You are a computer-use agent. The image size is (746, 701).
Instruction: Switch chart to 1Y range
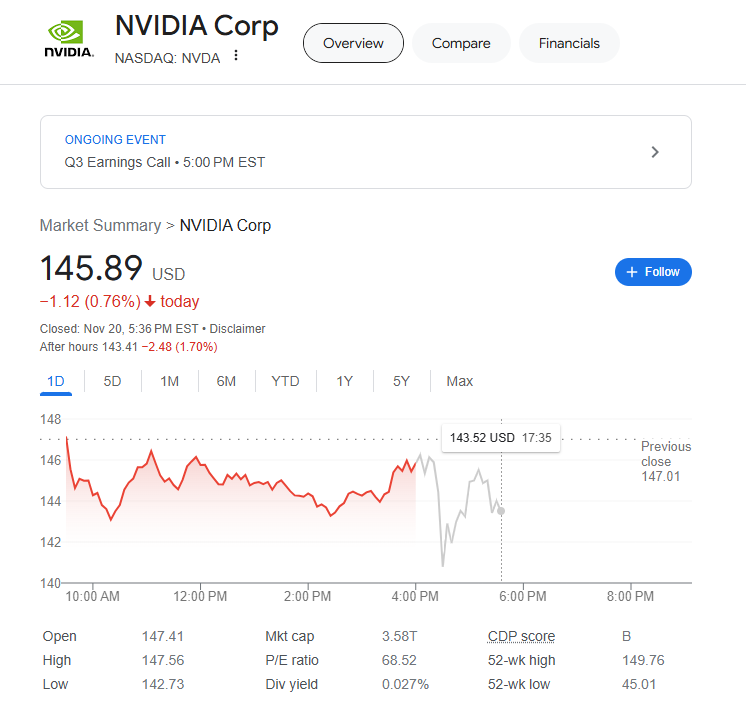(x=344, y=381)
